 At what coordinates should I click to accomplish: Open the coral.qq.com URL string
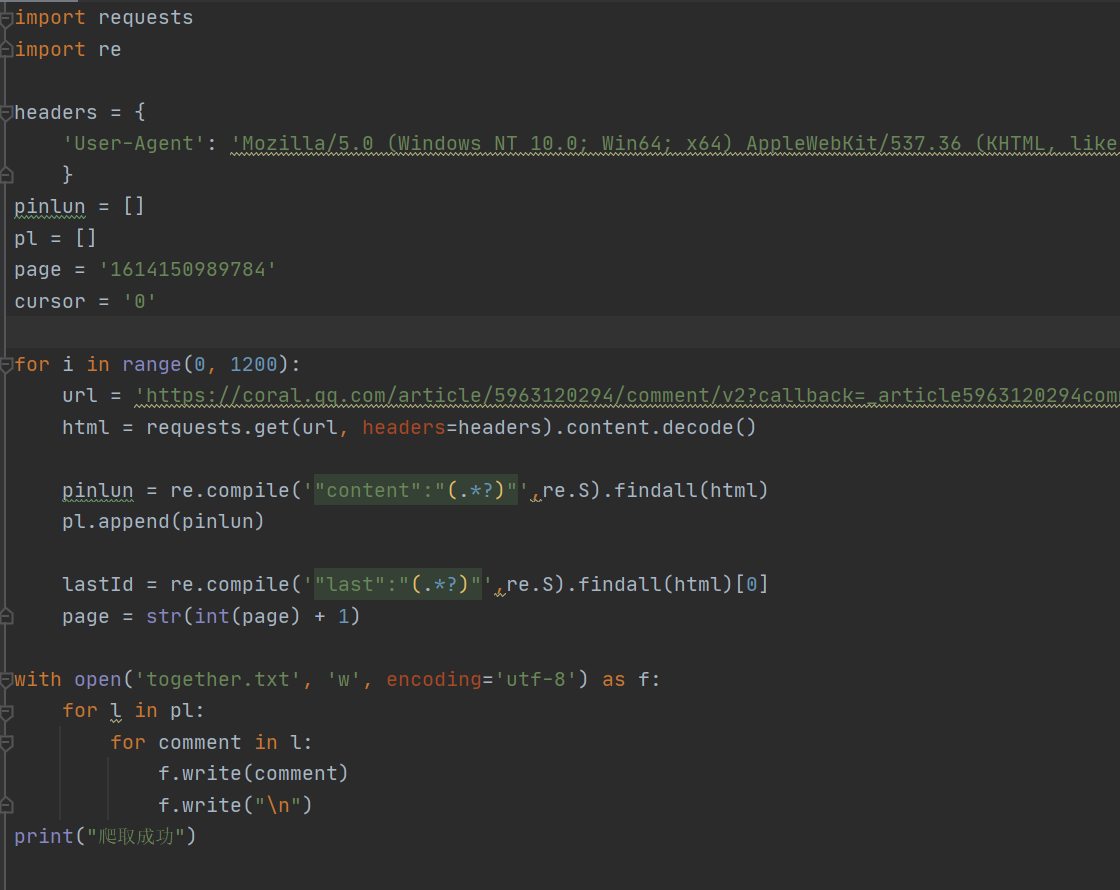tap(626, 396)
